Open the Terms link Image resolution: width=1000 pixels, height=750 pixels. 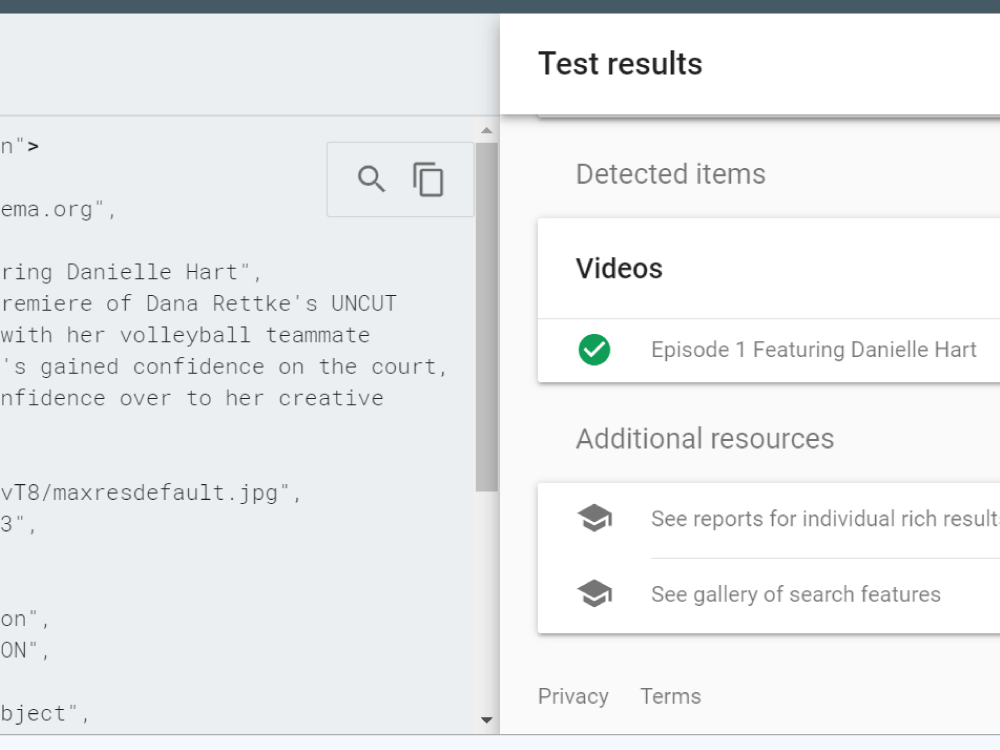click(x=670, y=696)
